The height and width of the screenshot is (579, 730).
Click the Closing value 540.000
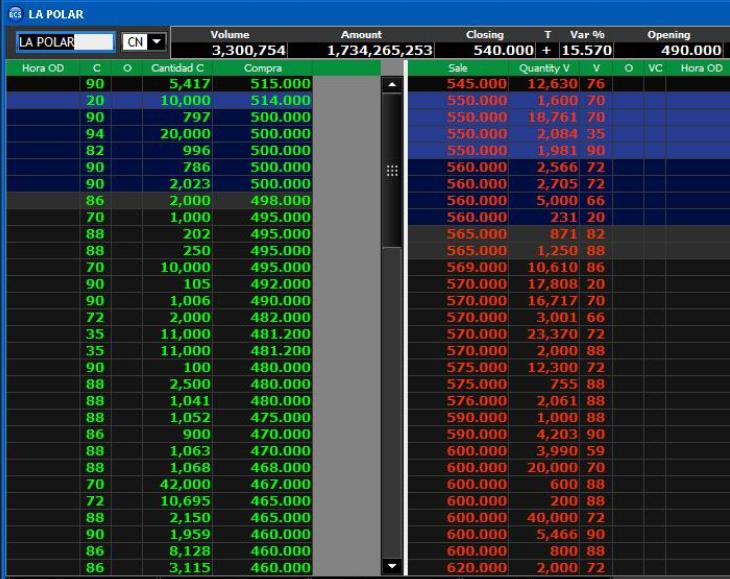point(503,50)
